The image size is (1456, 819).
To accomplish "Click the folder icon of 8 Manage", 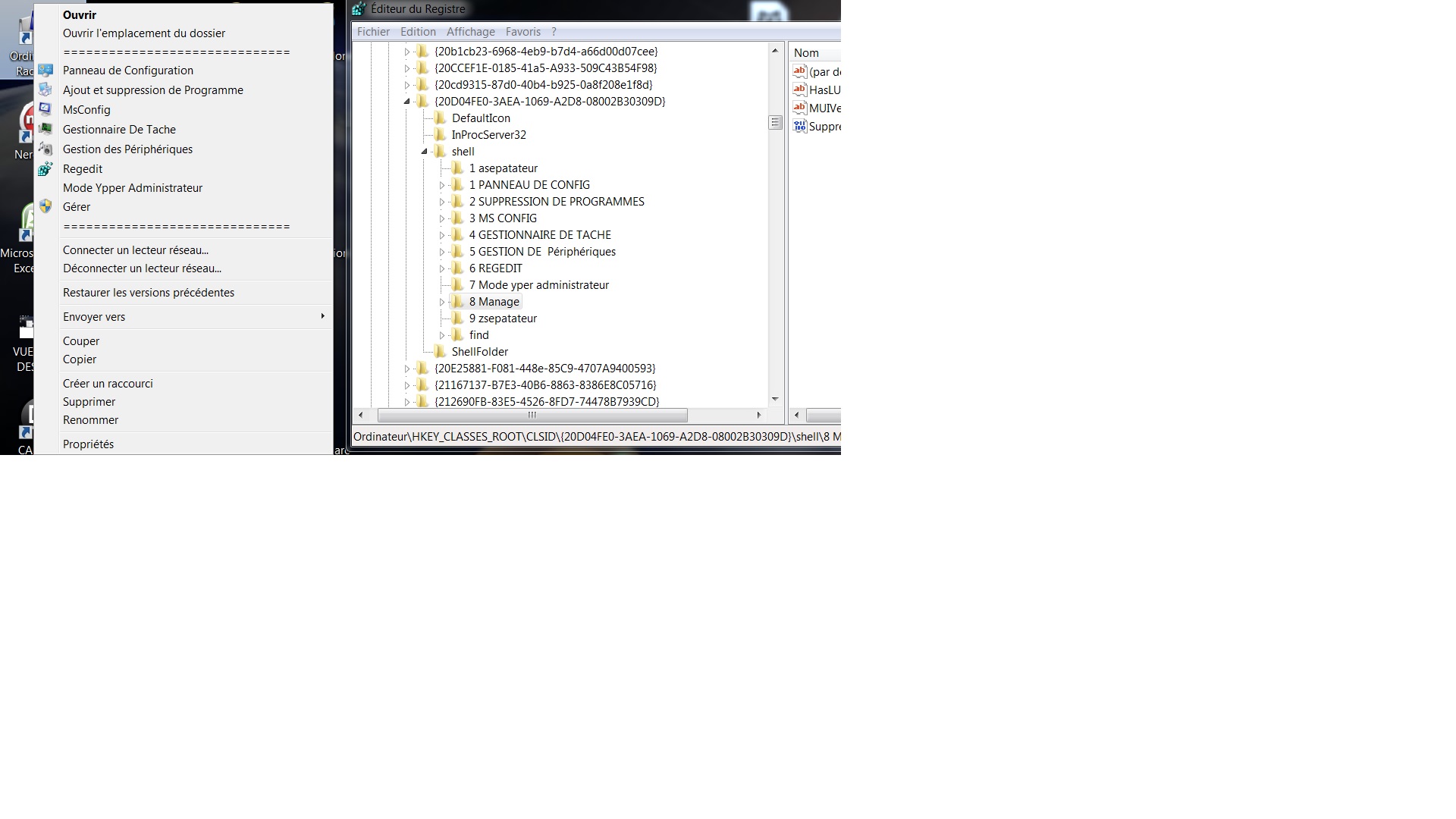I will pos(457,302).
